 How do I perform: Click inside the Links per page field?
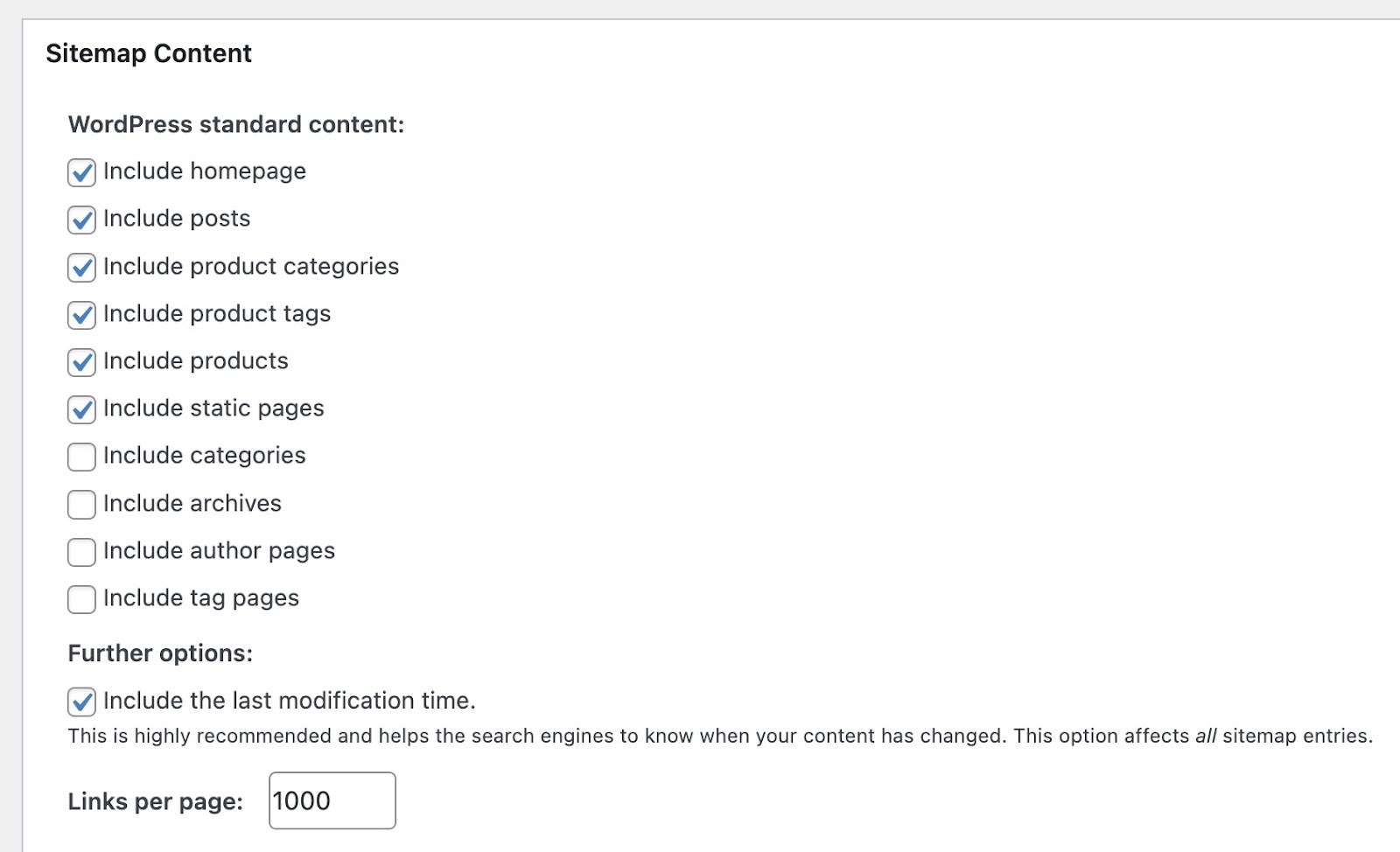tap(331, 800)
